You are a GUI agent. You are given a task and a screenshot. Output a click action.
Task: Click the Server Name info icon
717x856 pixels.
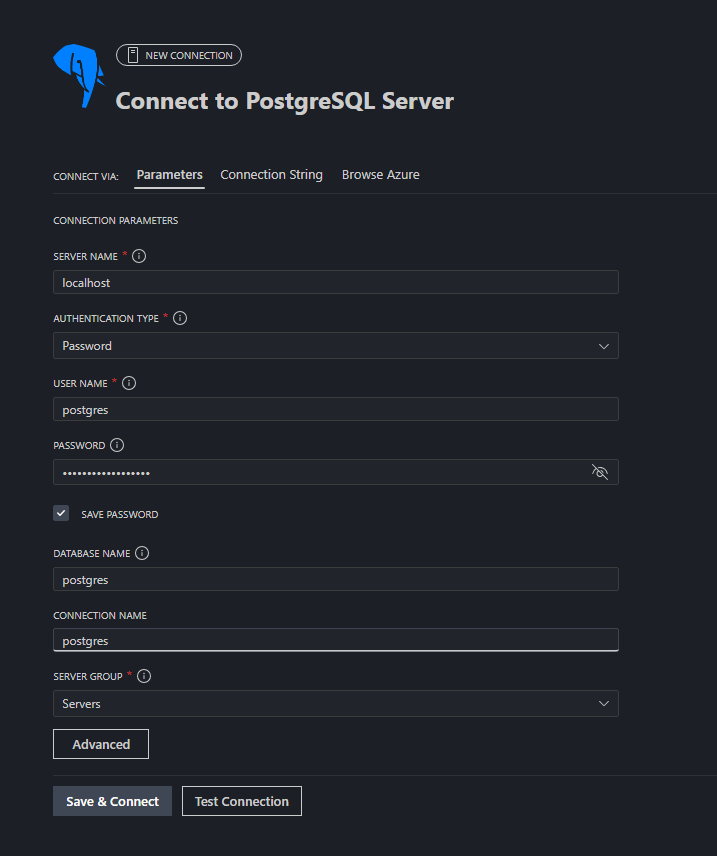139,256
